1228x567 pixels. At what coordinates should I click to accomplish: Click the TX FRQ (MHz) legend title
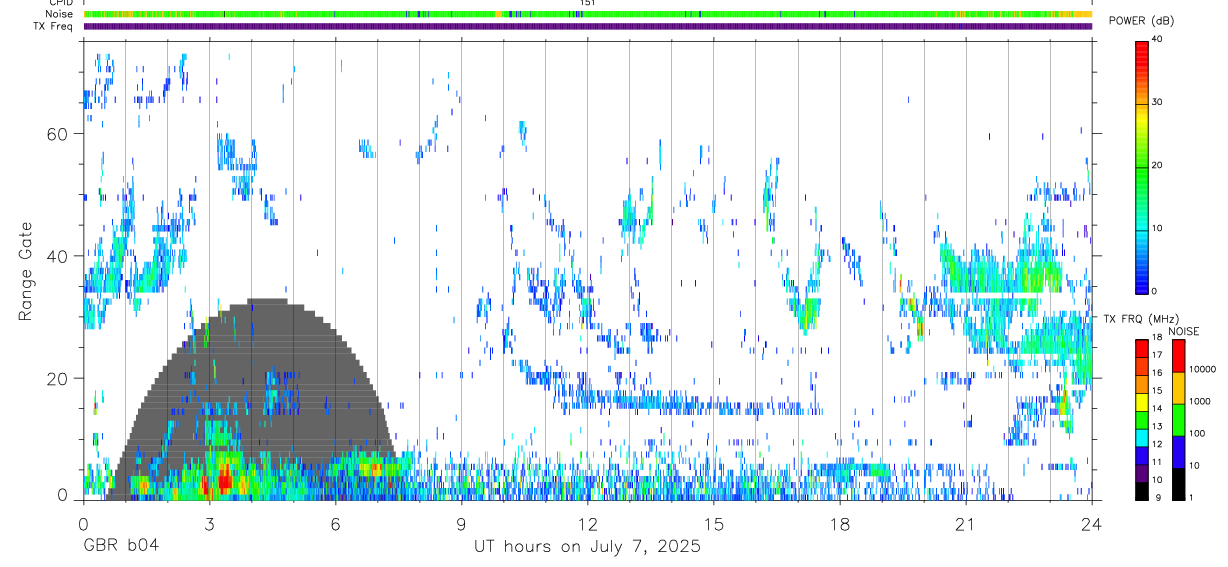point(1141,318)
